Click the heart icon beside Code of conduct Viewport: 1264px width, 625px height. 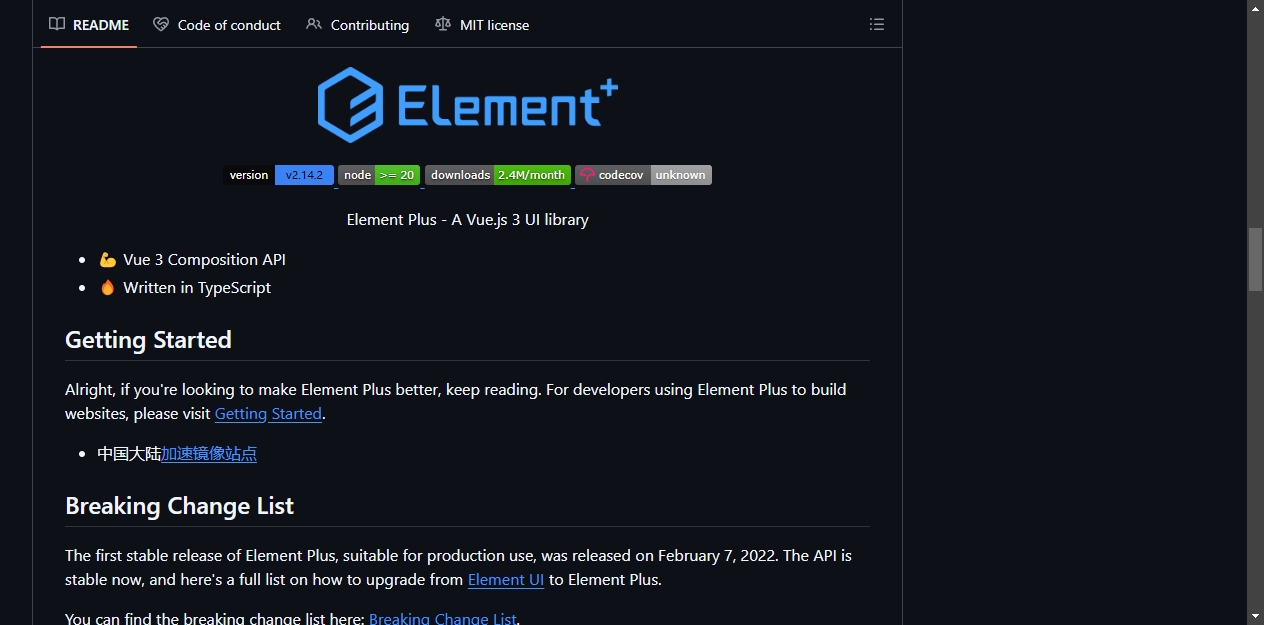coord(161,25)
